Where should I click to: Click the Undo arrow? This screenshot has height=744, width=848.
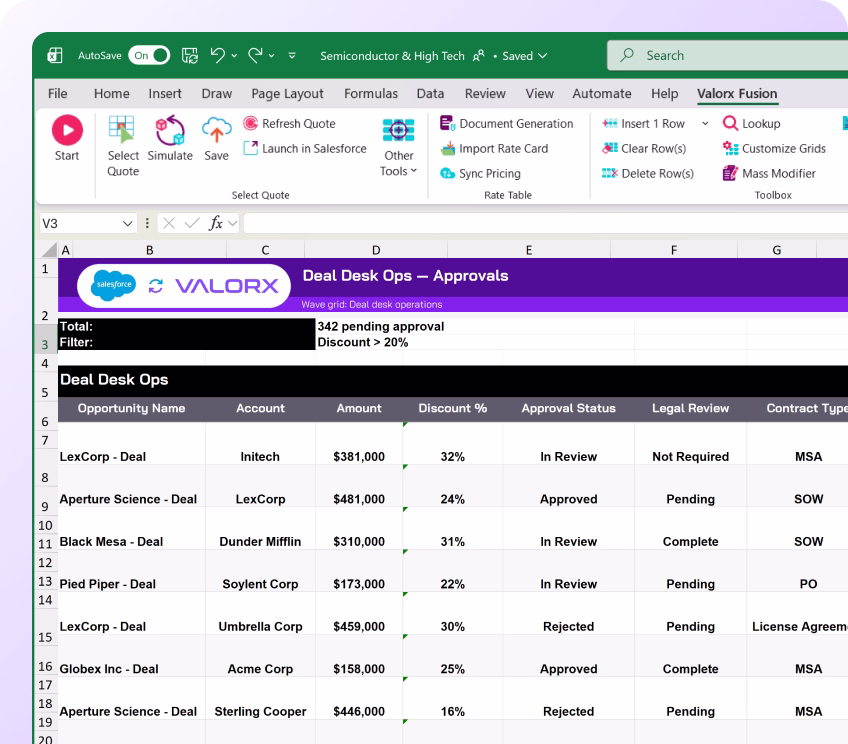217,55
